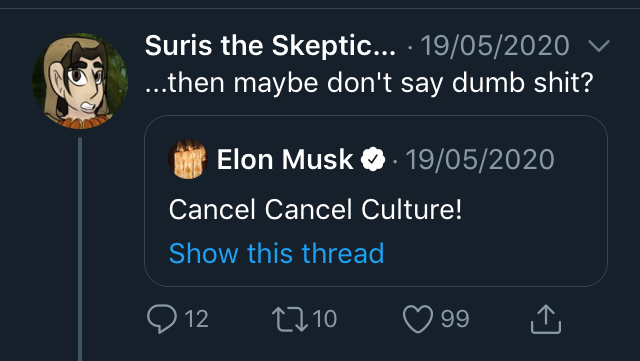Click the reply count number 12
The width and height of the screenshot is (640, 361).
pos(196,319)
